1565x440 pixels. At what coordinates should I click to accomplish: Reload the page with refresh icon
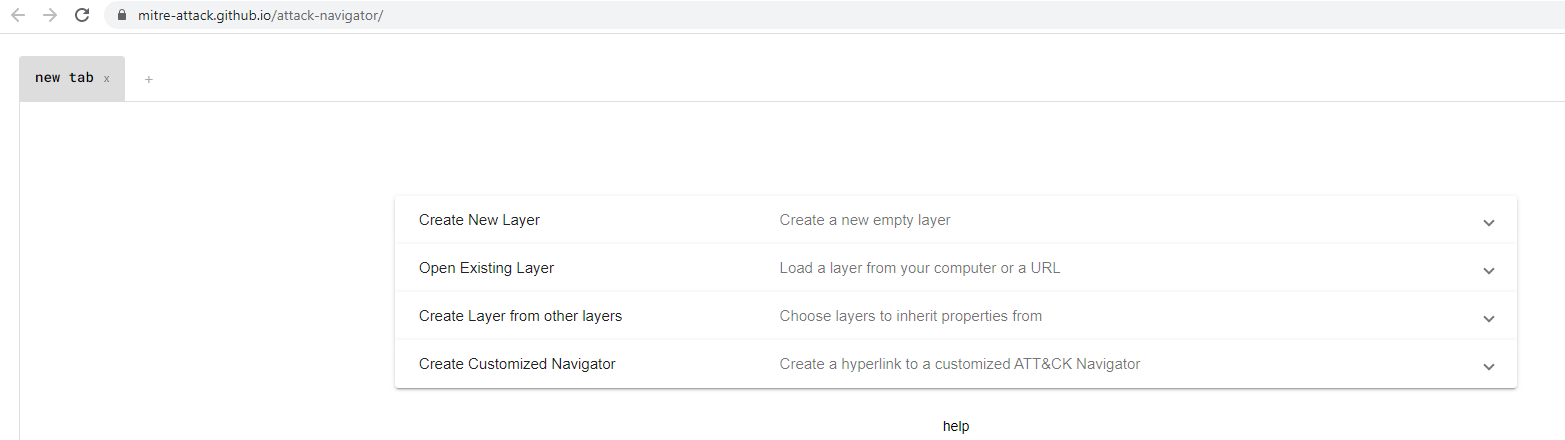click(x=82, y=15)
